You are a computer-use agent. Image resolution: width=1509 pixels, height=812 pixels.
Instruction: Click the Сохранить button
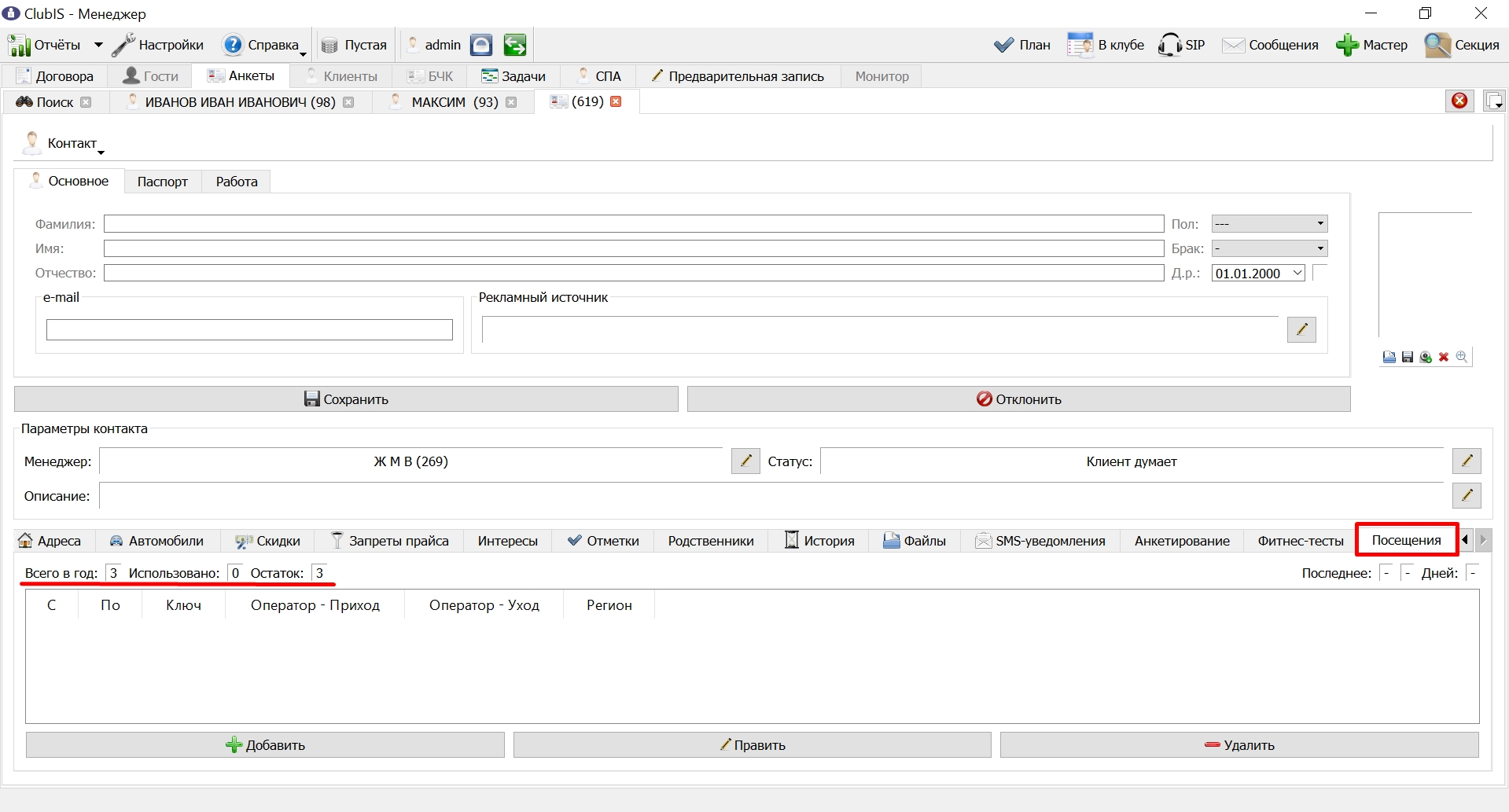click(x=346, y=399)
